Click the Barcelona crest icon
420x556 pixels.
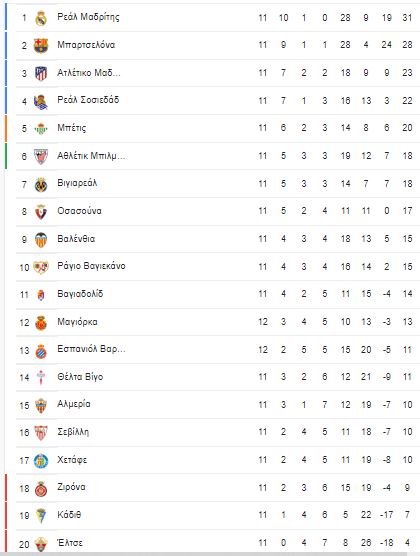tap(41, 45)
